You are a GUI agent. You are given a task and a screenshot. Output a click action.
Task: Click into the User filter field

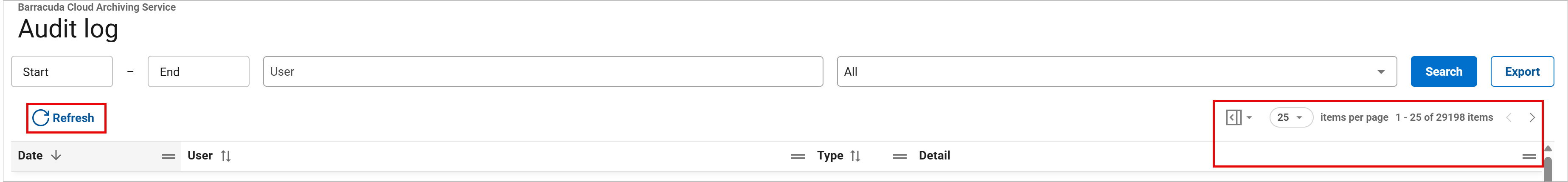tap(542, 71)
